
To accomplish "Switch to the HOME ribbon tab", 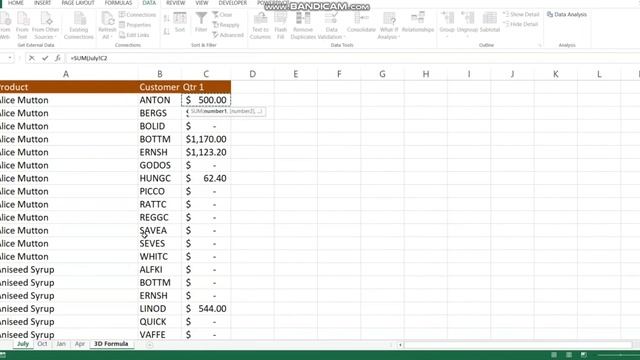I will point(16,3).
